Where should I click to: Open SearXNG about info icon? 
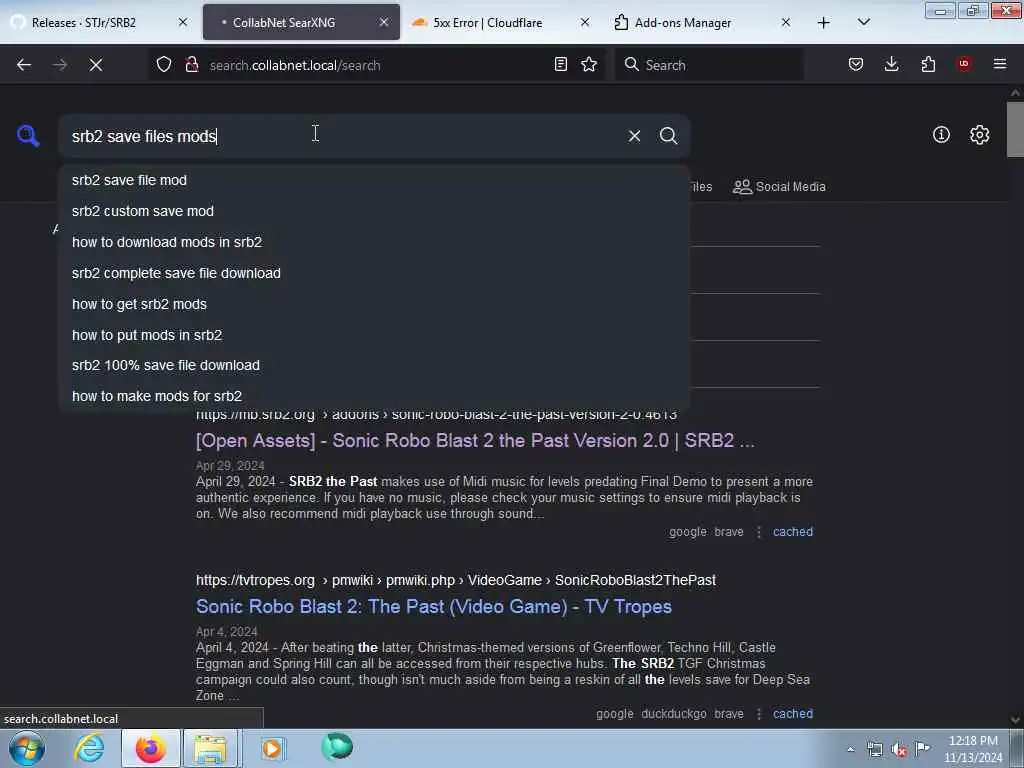tap(941, 135)
